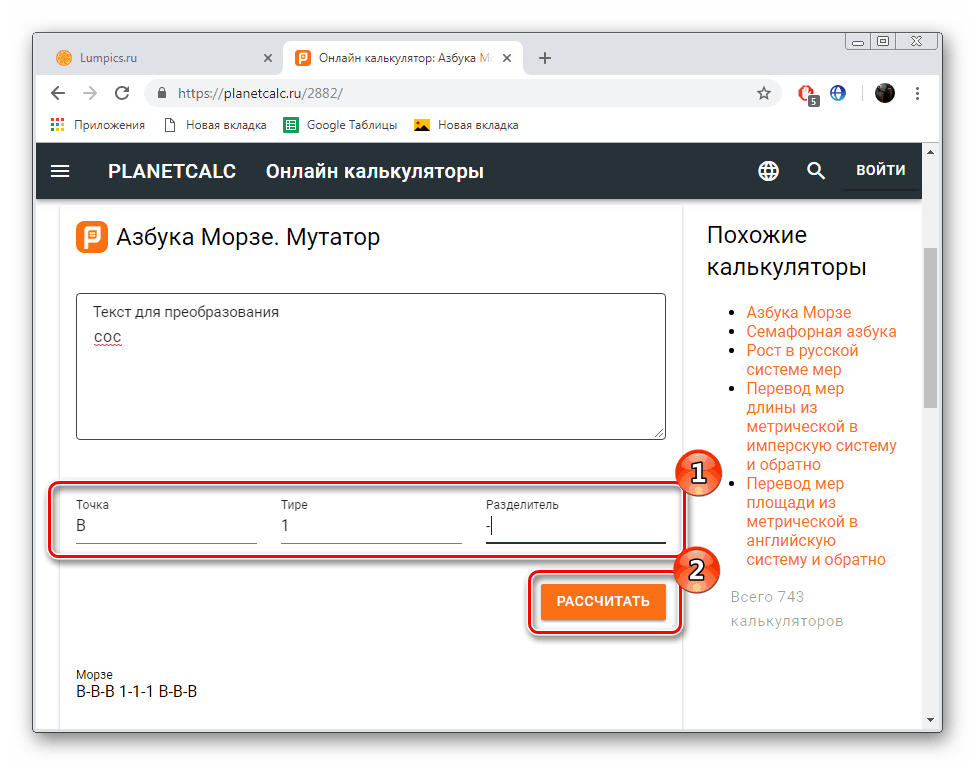This screenshot has width=975, height=765.
Task: Click the Точка input field
Action: pyautogui.click(x=166, y=526)
